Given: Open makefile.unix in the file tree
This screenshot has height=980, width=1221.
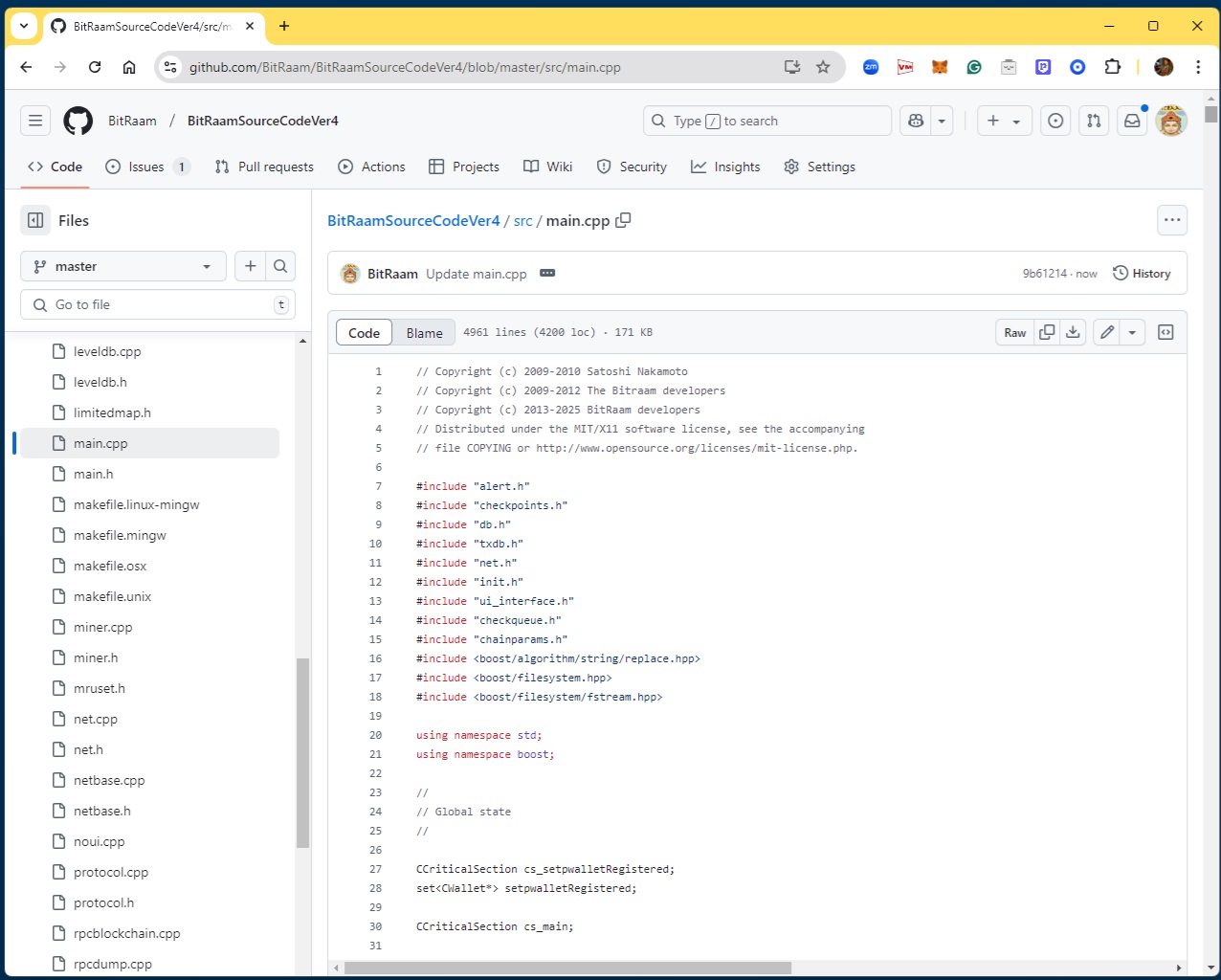Looking at the screenshot, I should [x=113, y=596].
